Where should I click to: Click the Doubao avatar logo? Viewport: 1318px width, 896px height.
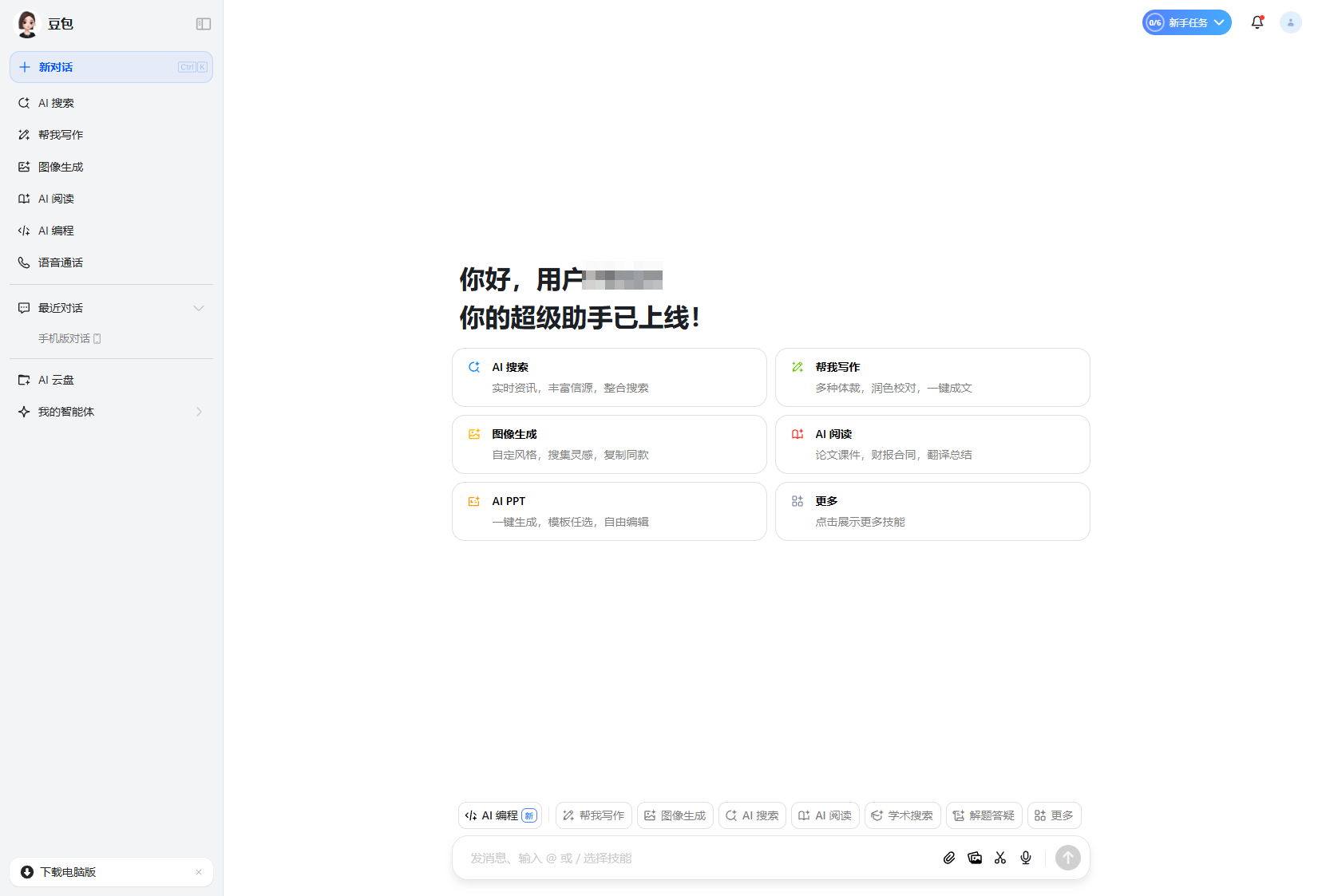27,24
